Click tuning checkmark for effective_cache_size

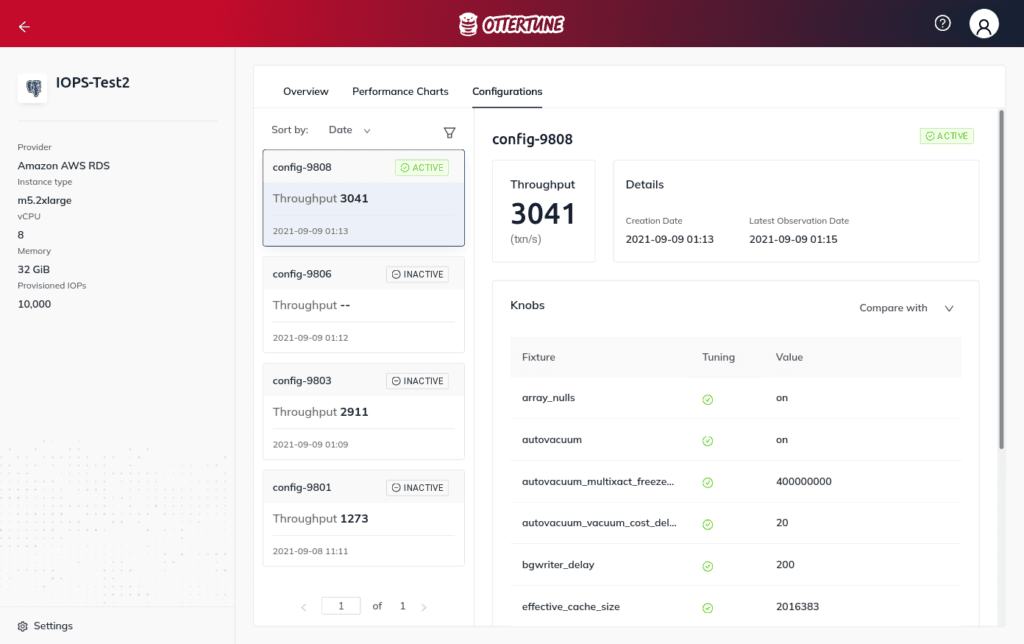tap(707, 608)
